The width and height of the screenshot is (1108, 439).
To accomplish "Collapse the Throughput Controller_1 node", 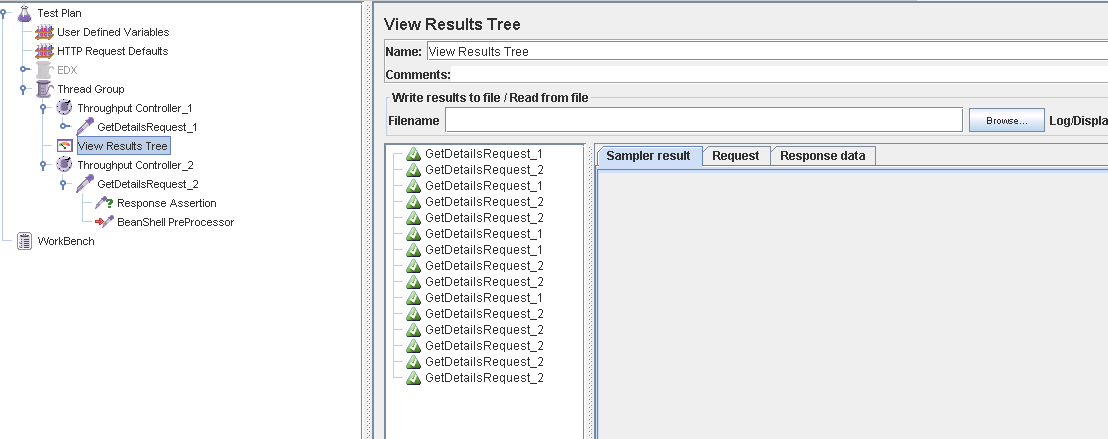I will (43, 107).
